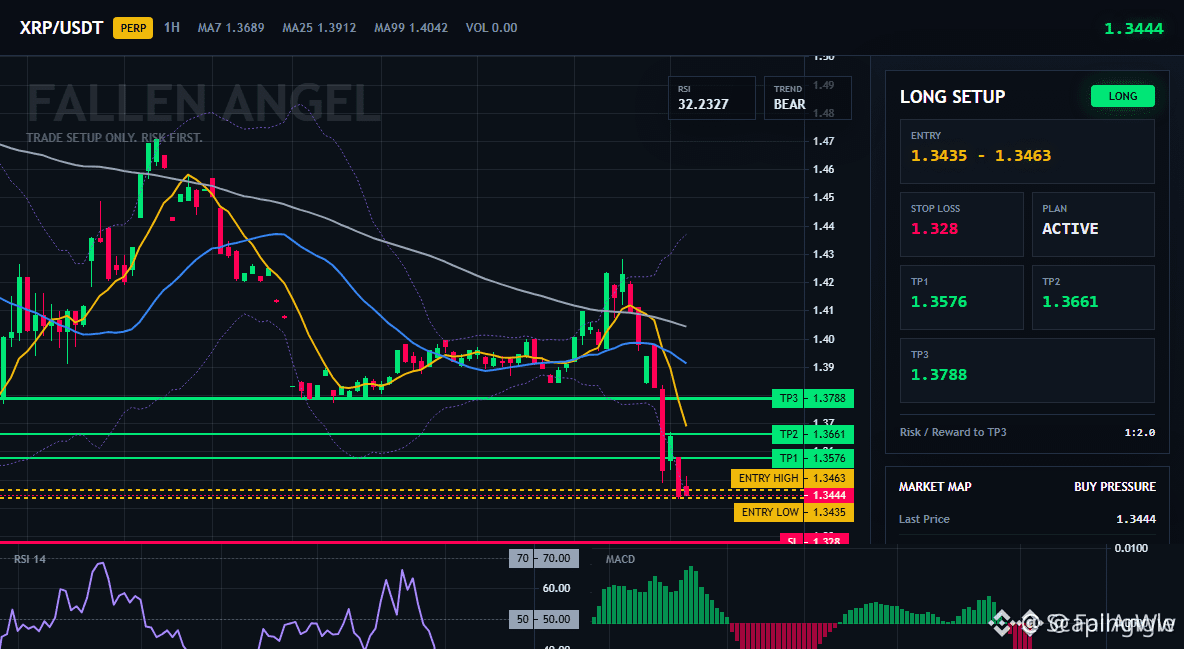Click the green 1.3444 price in header
This screenshot has height=649, width=1184.
pos(1133,29)
